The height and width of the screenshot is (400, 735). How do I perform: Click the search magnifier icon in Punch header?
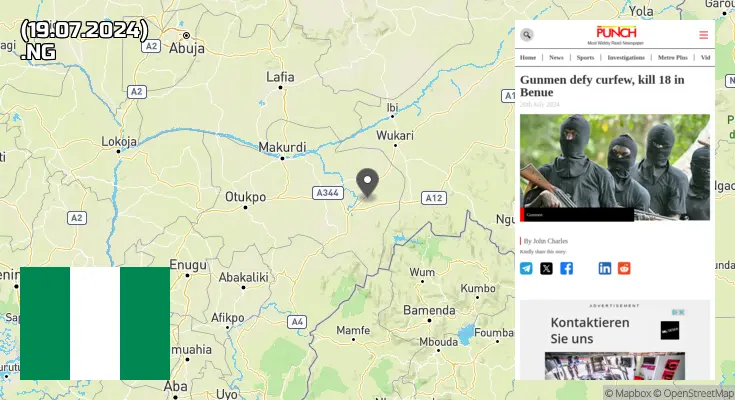[x=526, y=35]
